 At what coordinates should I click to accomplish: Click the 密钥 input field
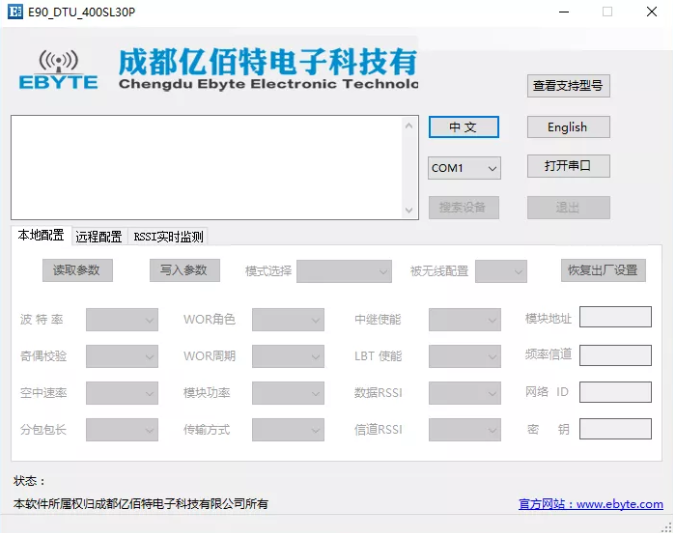pos(615,429)
